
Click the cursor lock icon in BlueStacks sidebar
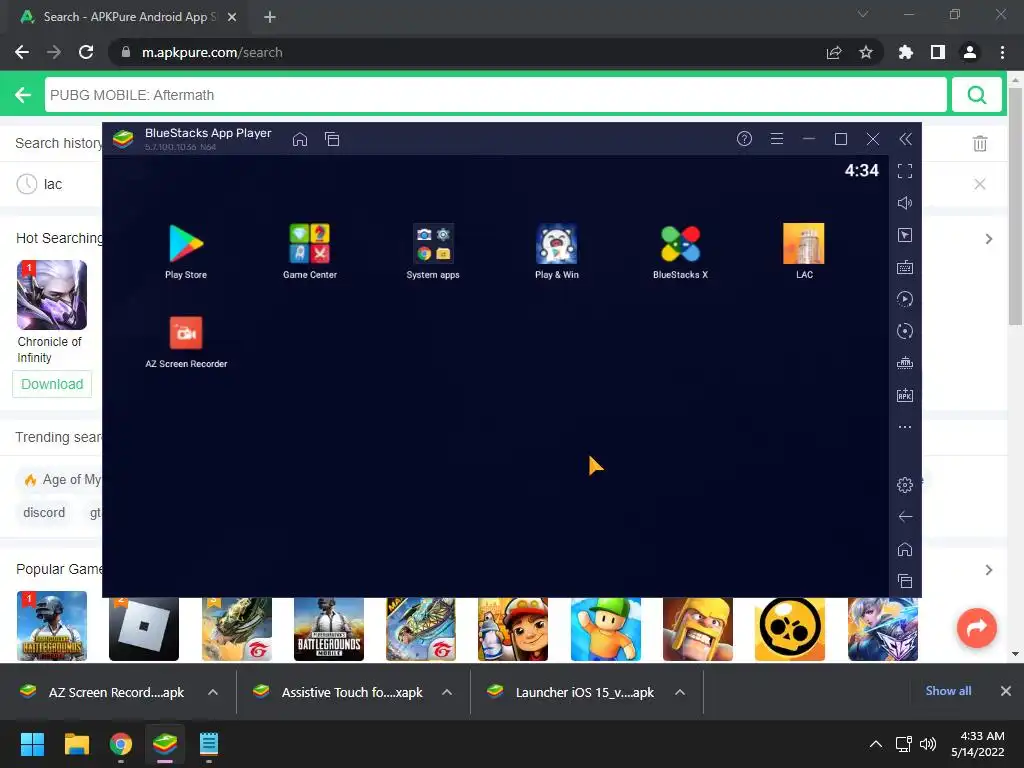click(x=905, y=235)
